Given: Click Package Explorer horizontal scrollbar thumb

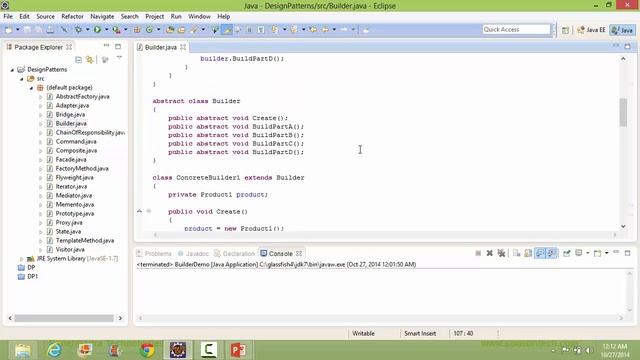Looking at the screenshot, I should [x=64, y=318].
